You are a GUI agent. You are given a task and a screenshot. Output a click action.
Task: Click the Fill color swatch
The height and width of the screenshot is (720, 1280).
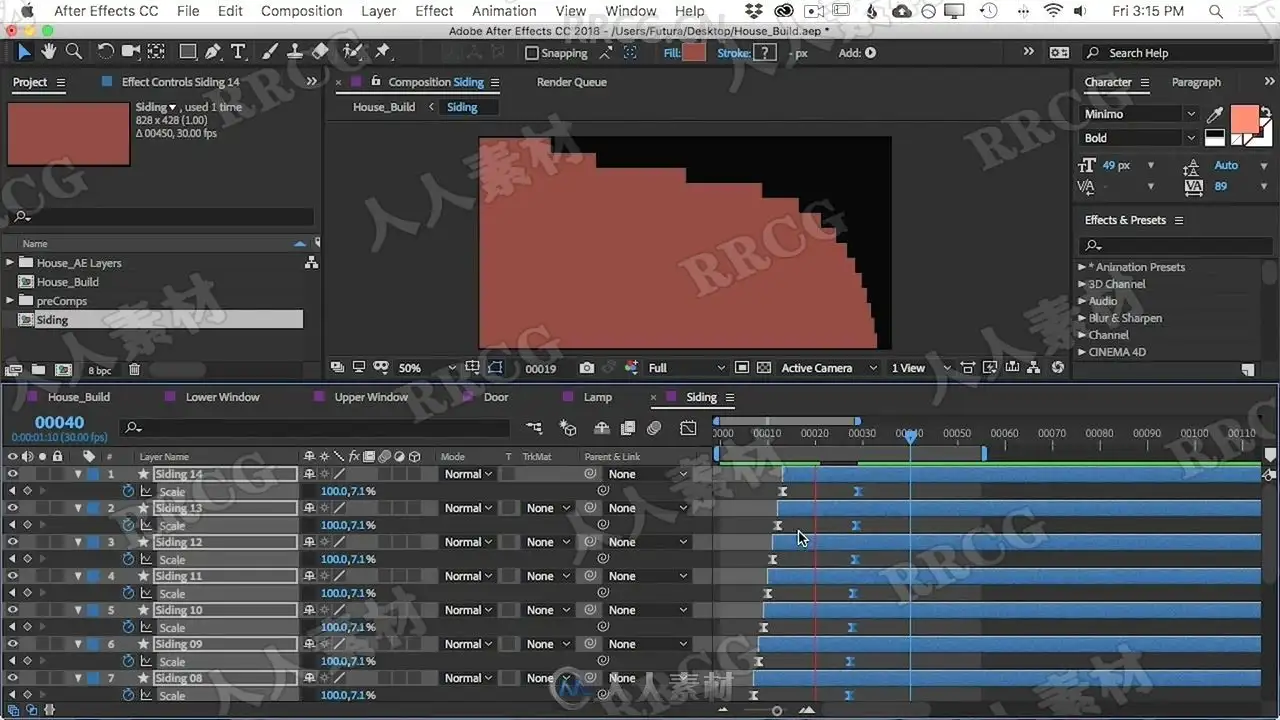pos(694,53)
